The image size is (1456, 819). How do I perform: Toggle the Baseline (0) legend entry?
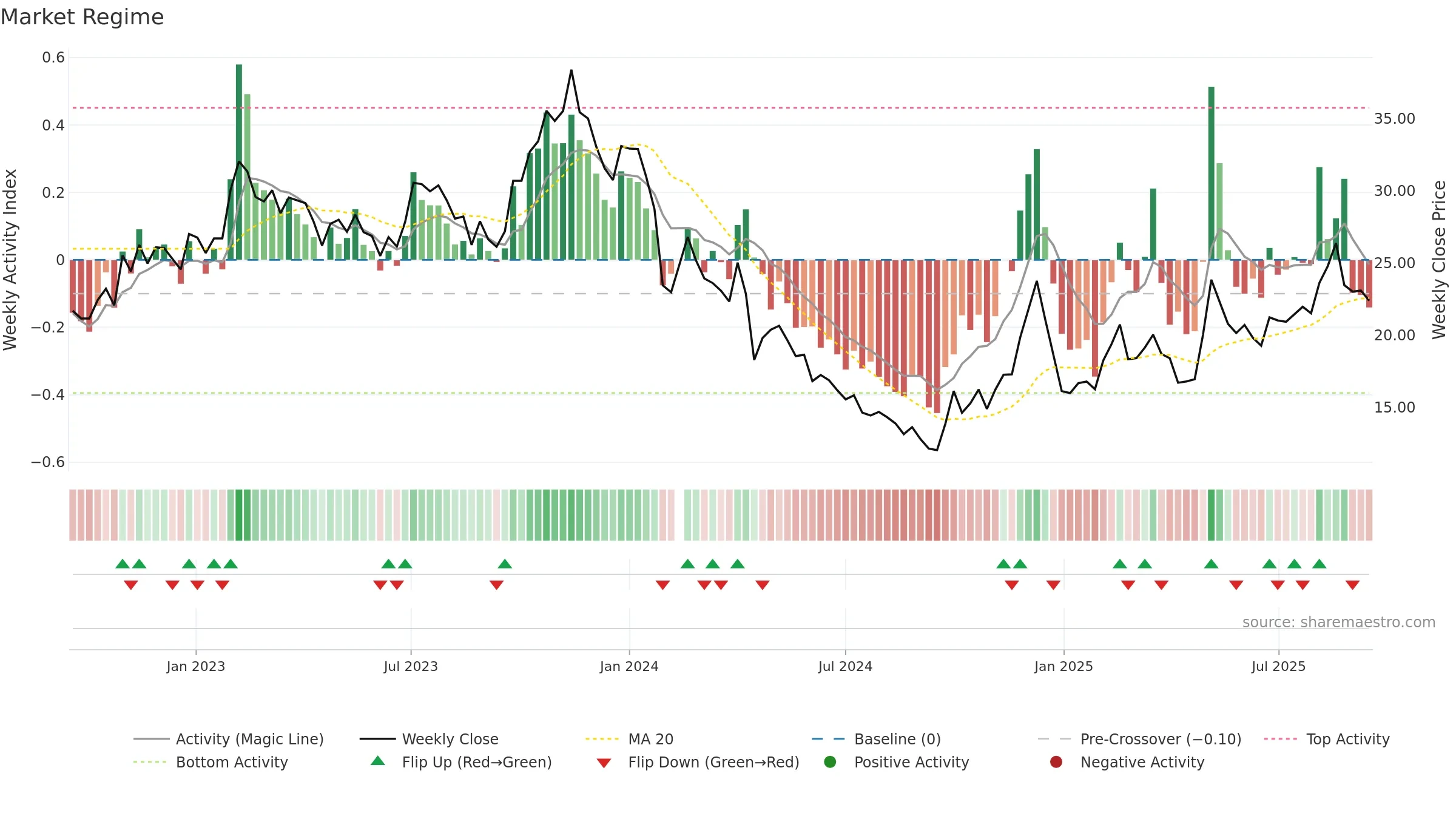pyautogui.click(x=876, y=739)
